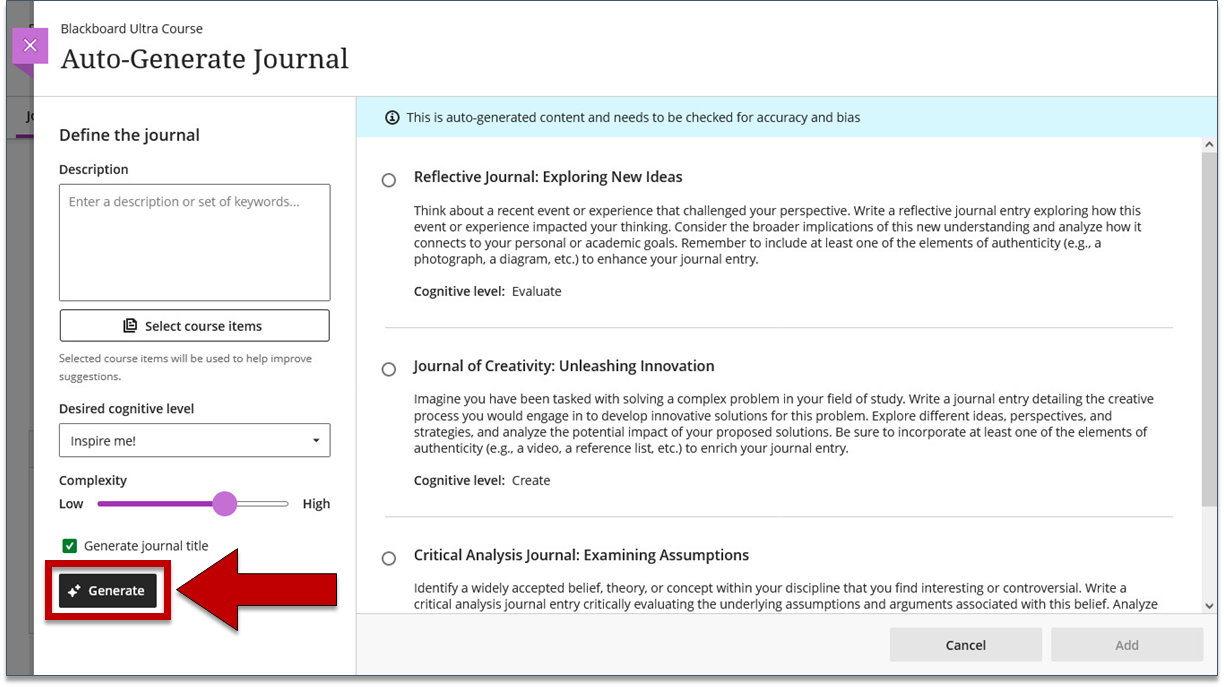Open Desired cognitive level dropdown
The height and width of the screenshot is (687, 1224).
(195, 441)
